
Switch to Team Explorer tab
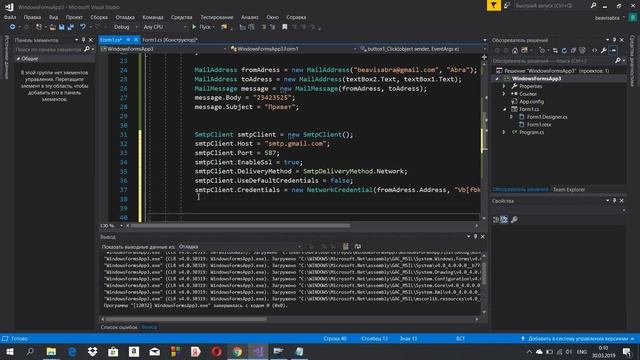pos(569,189)
